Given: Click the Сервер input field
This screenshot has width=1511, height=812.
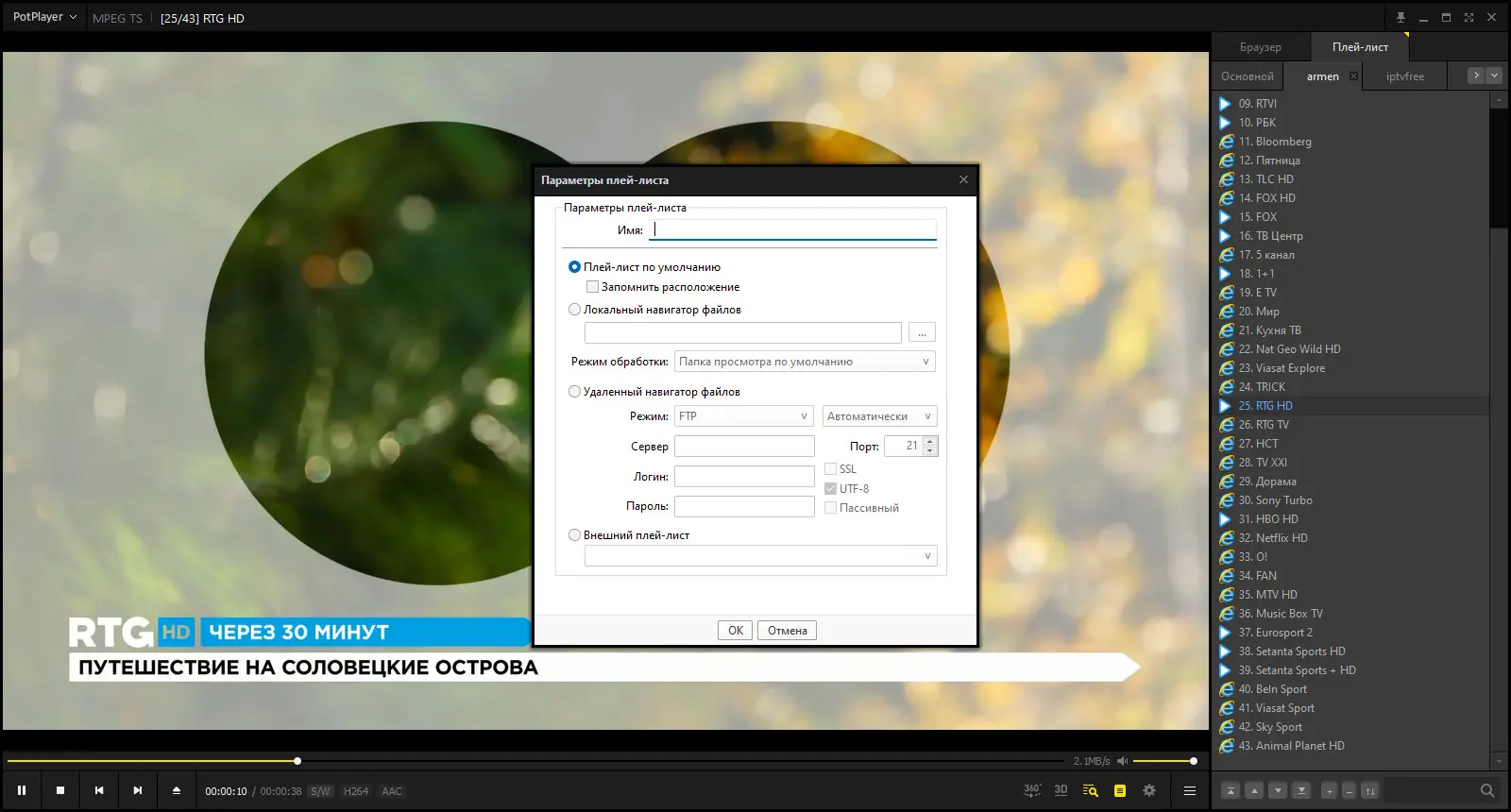Looking at the screenshot, I should coord(744,446).
